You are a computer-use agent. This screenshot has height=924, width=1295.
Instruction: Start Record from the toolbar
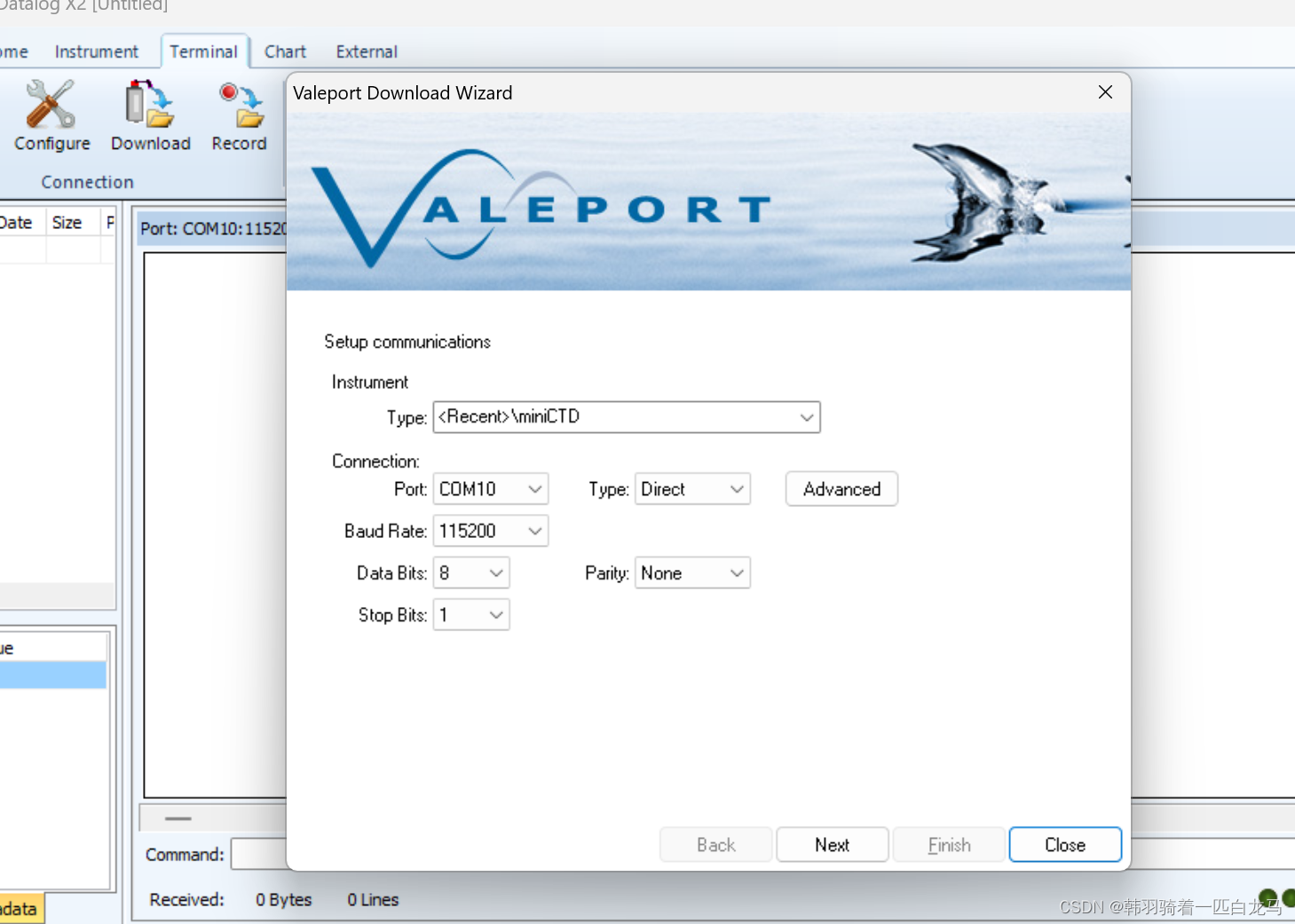239,115
